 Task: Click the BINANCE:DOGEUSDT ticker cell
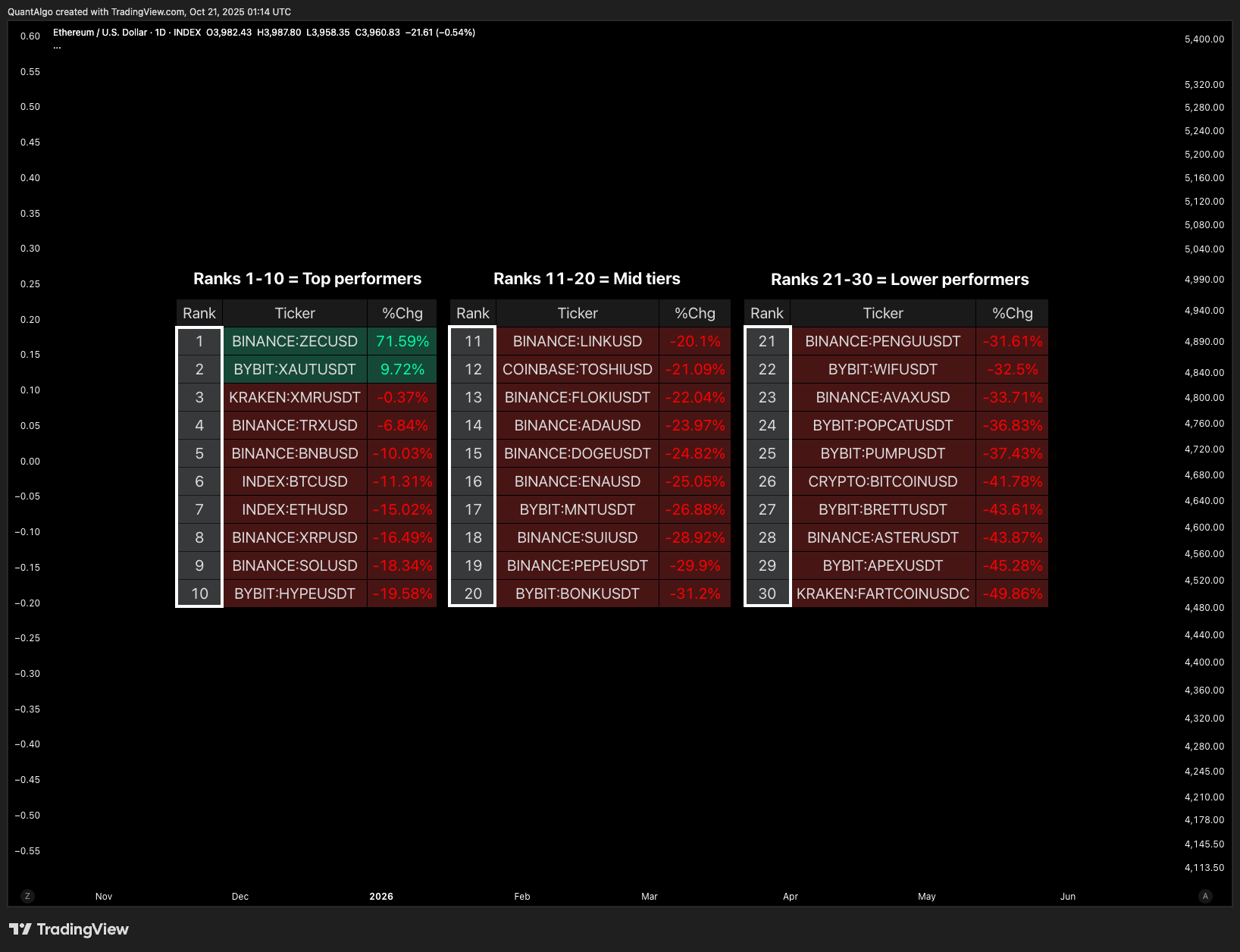click(578, 453)
